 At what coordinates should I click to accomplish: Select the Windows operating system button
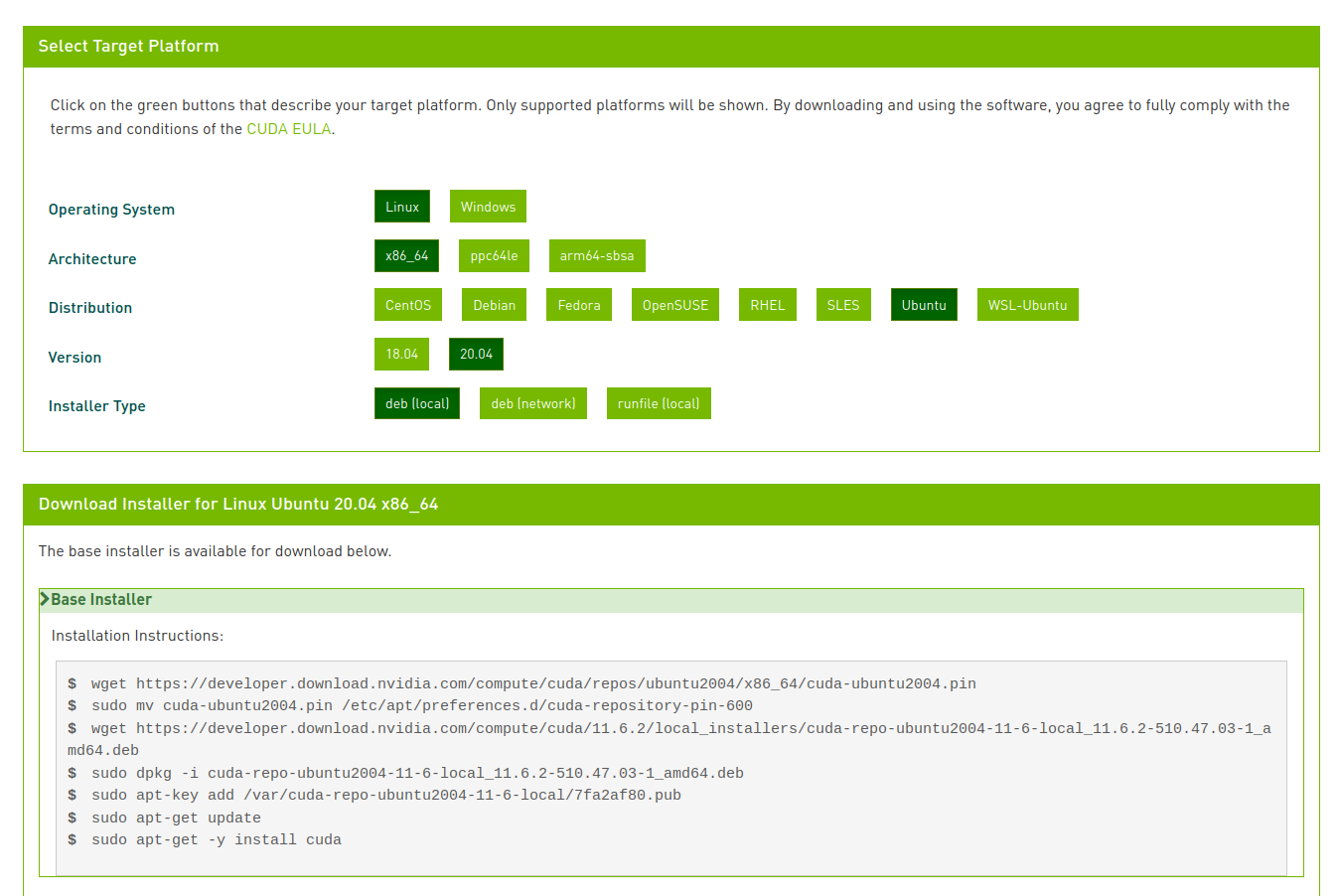[x=488, y=207]
